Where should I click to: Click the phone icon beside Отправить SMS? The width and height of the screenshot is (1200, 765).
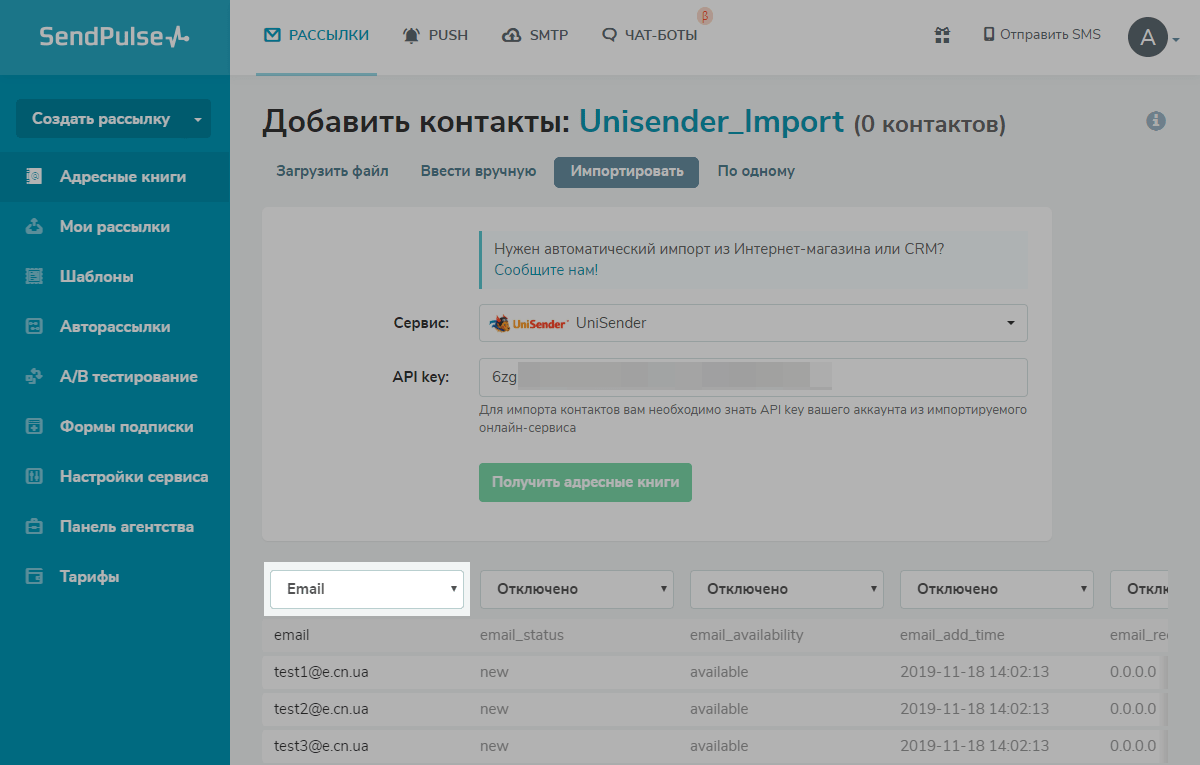[x=989, y=34]
